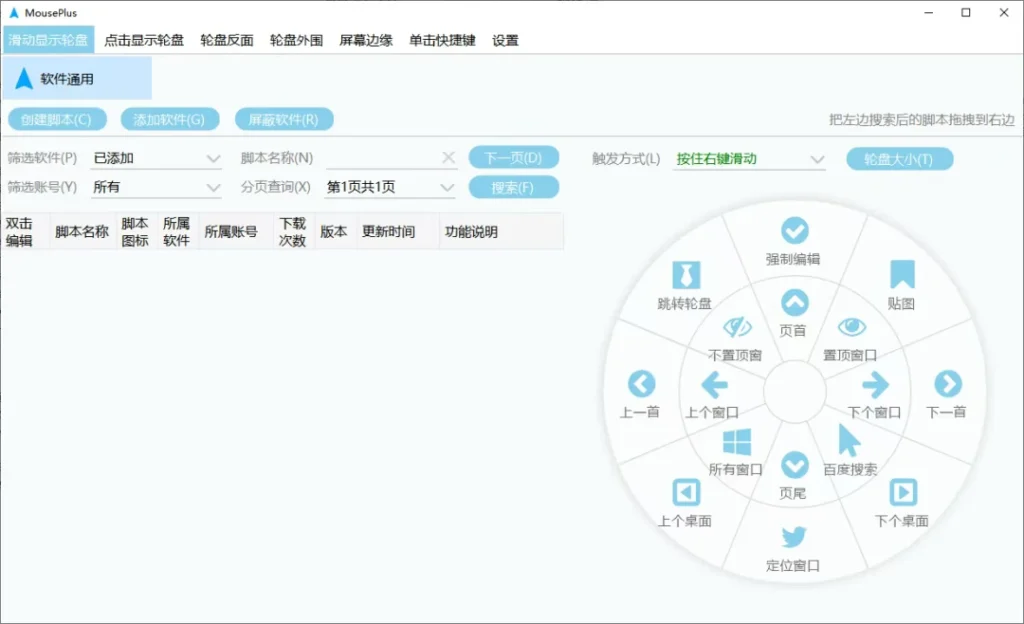The height and width of the screenshot is (624, 1024).
Task: Switch to 上个桌面 via wheel icon
Action: click(x=685, y=490)
